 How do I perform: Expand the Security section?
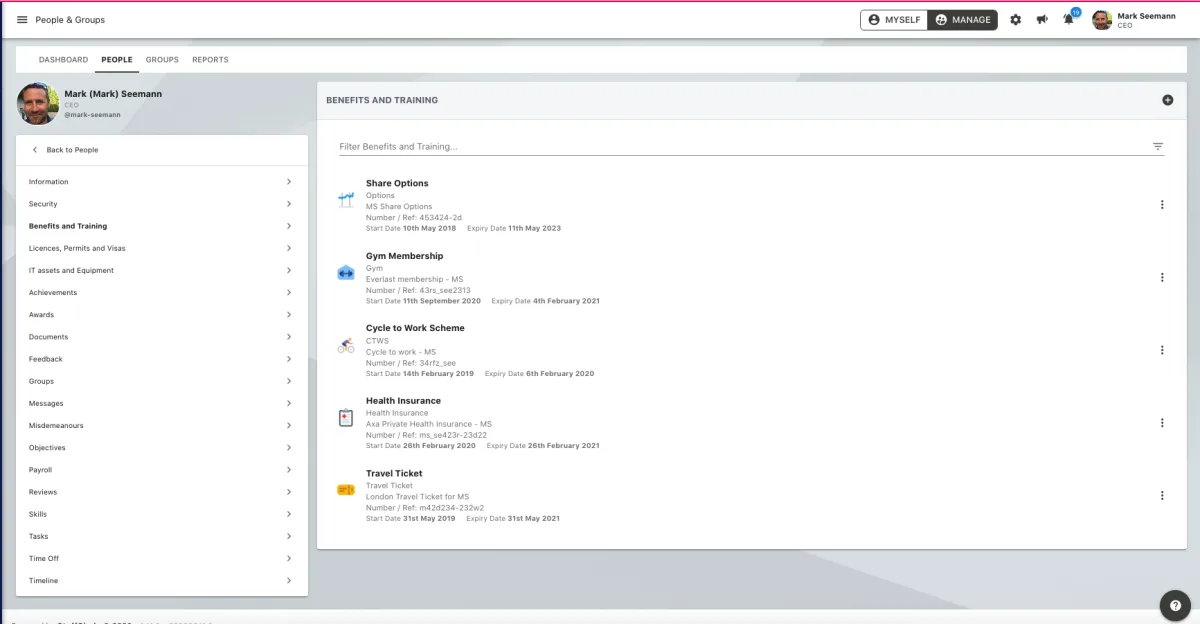[162, 204]
